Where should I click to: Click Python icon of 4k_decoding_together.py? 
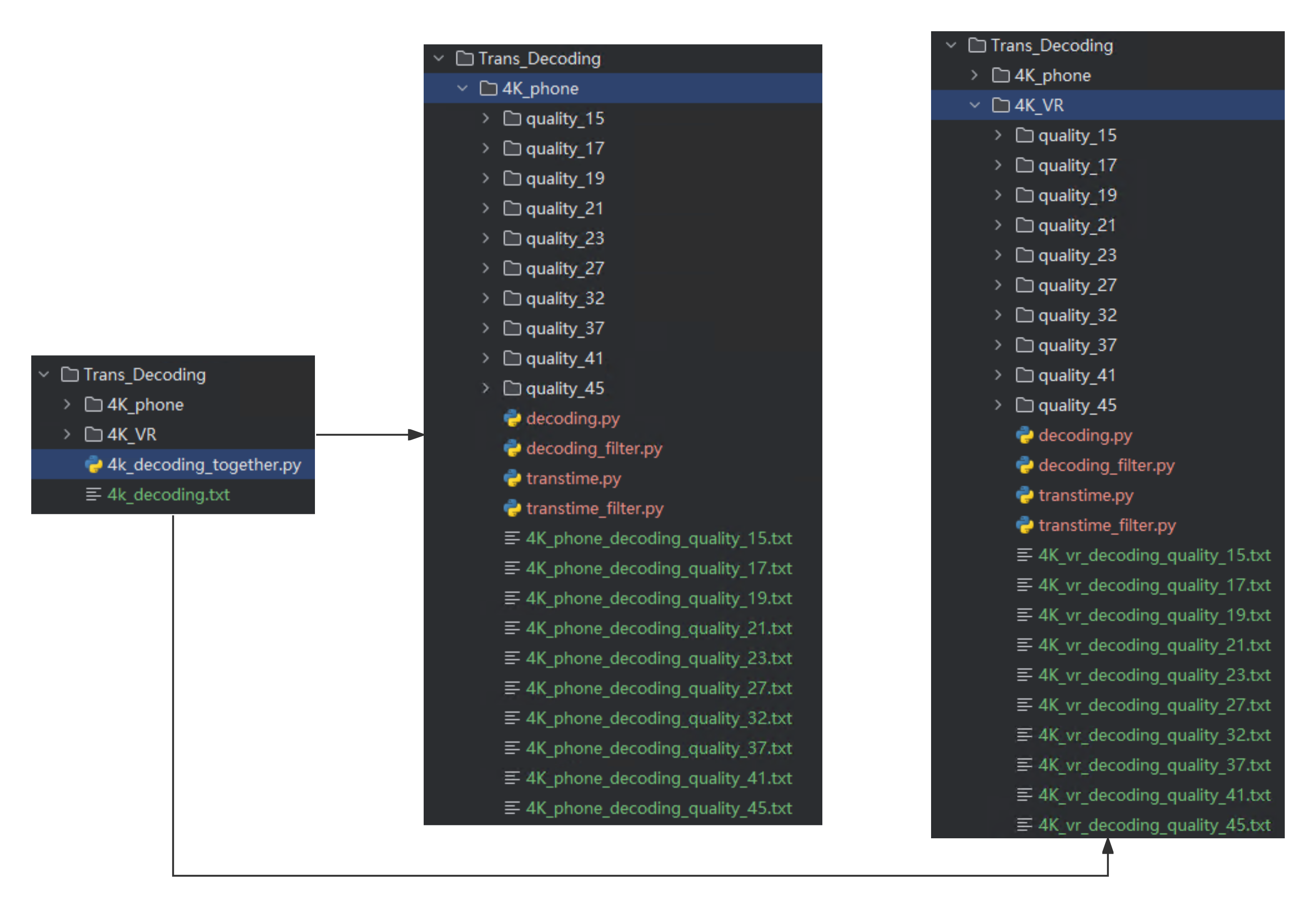[x=93, y=465]
